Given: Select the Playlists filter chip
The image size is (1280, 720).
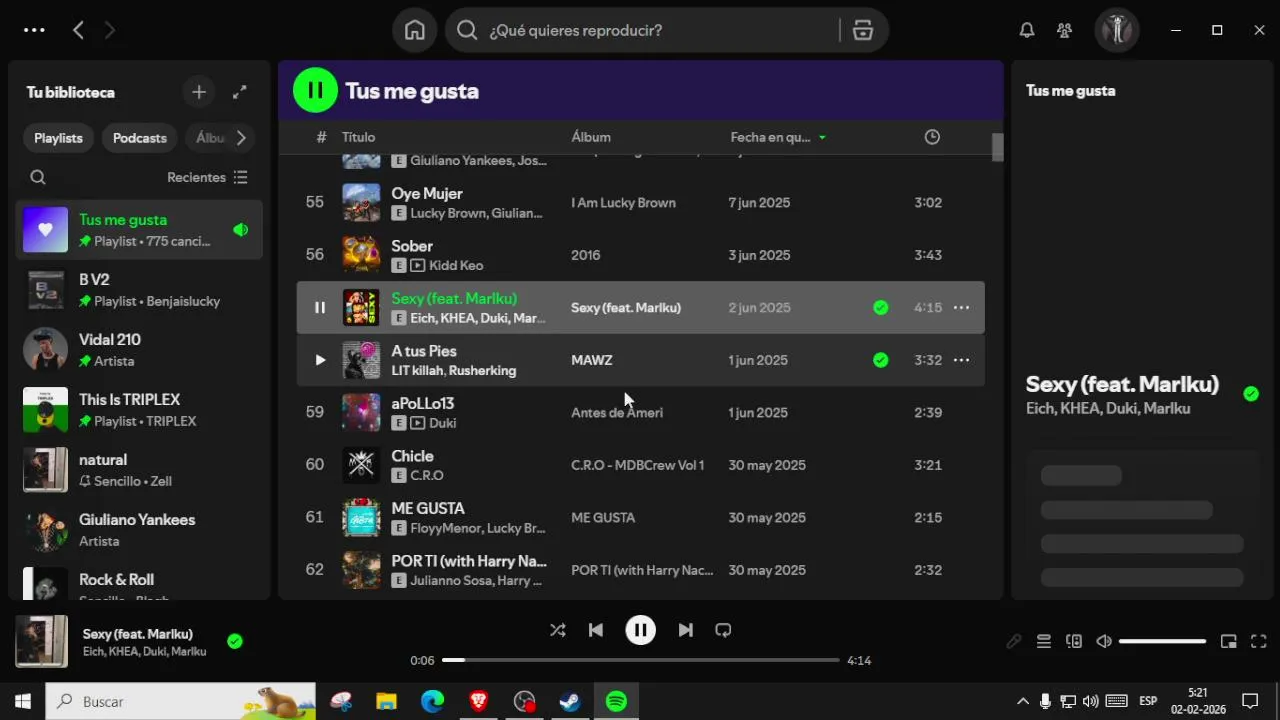Looking at the screenshot, I should [59, 138].
